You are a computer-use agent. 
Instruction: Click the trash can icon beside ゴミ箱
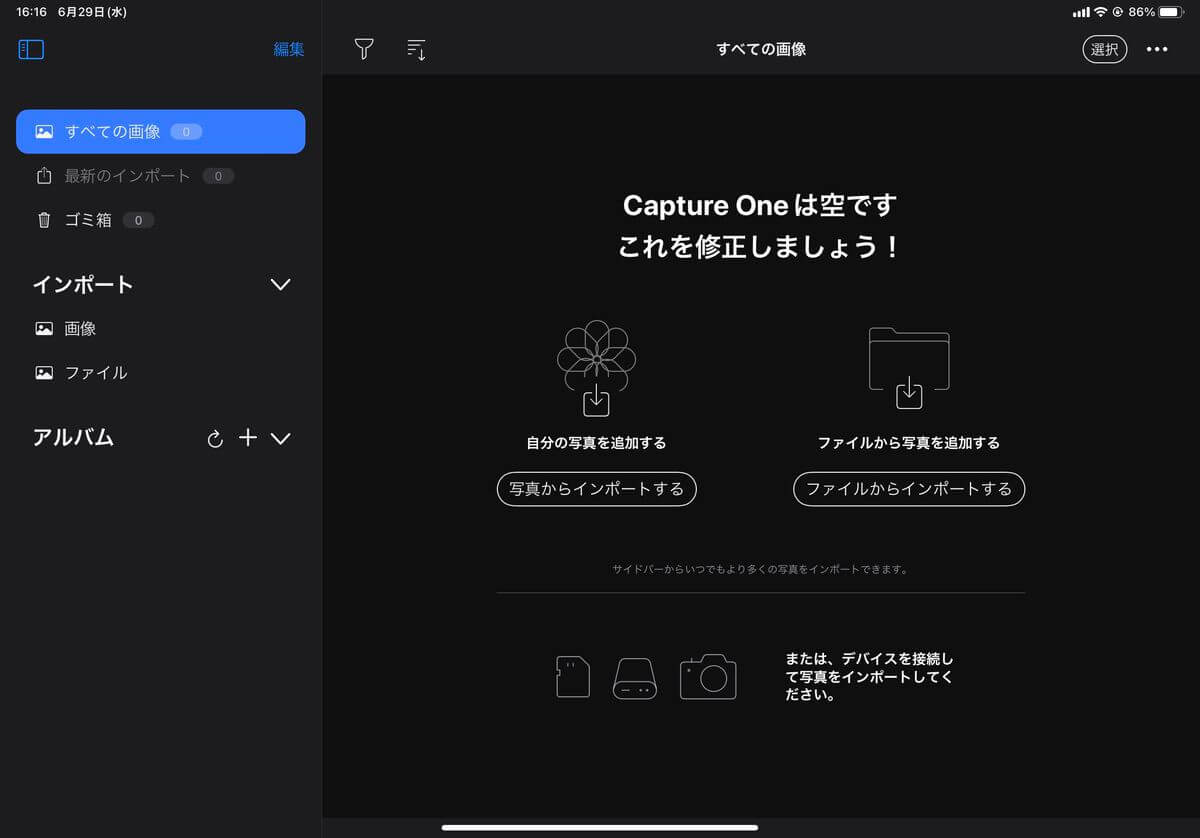click(x=44, y=220)
